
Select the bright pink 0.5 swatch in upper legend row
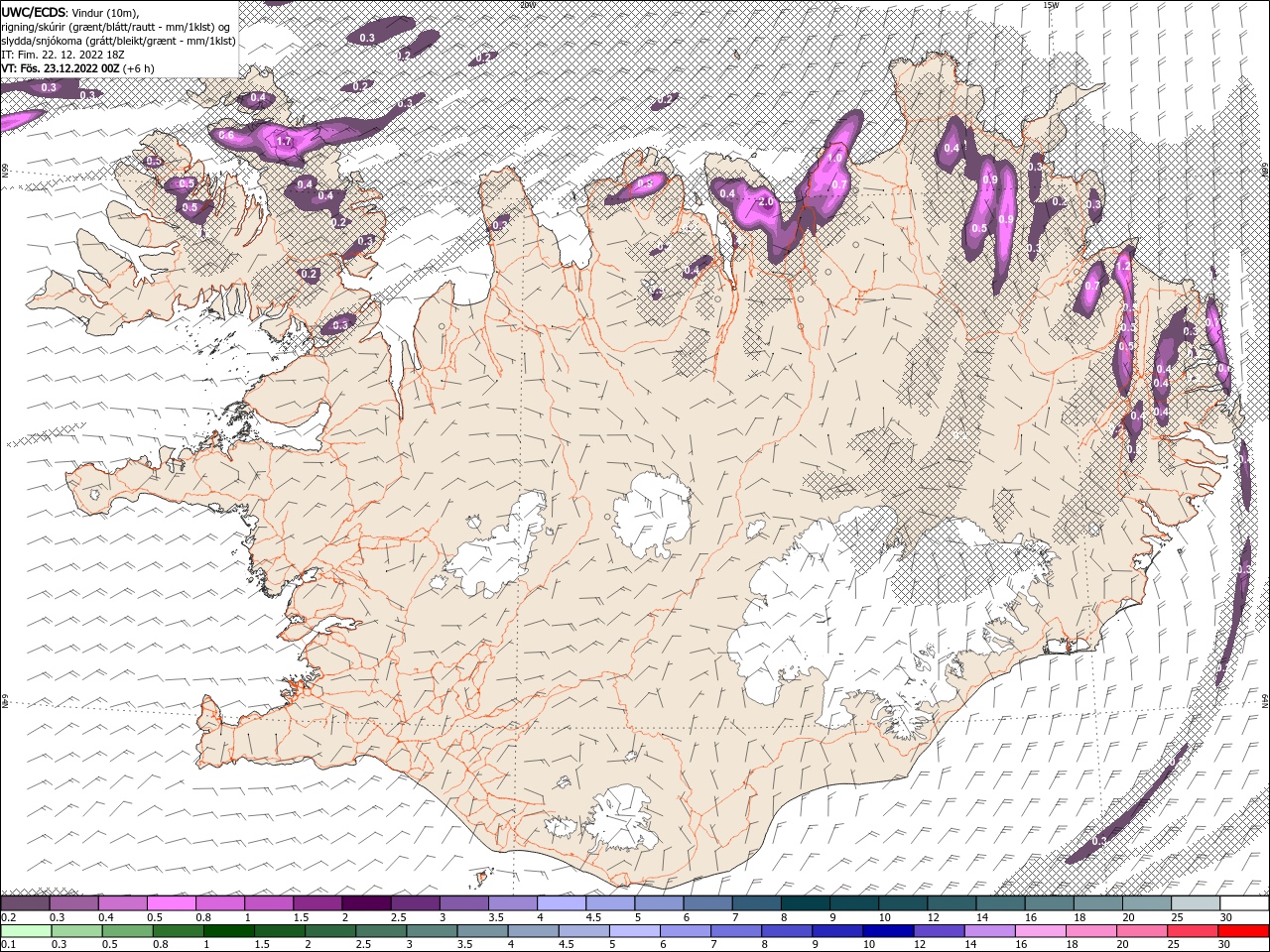172,903
